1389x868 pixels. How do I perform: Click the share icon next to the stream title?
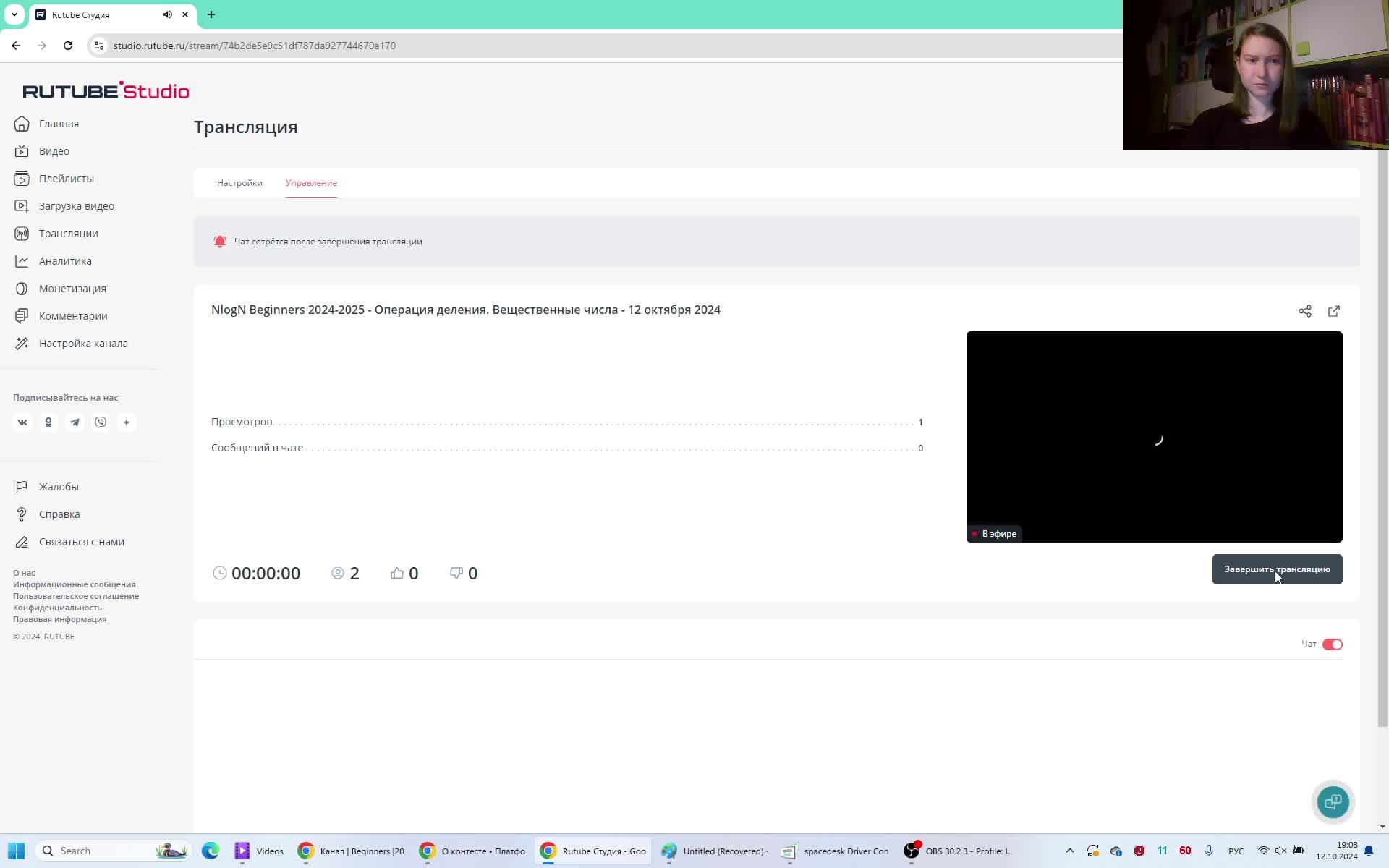1304,311
